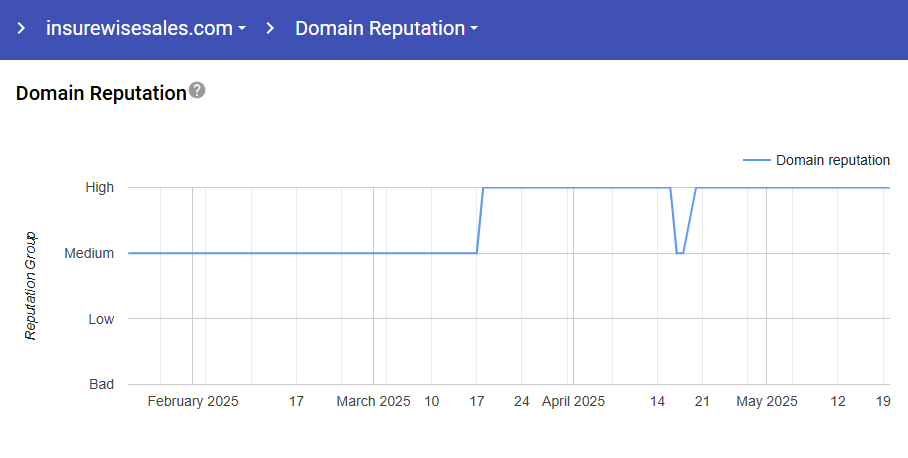Select the Domain reputation legend label
The width and height of the screenshot is (908, 458).
point(832,160)
